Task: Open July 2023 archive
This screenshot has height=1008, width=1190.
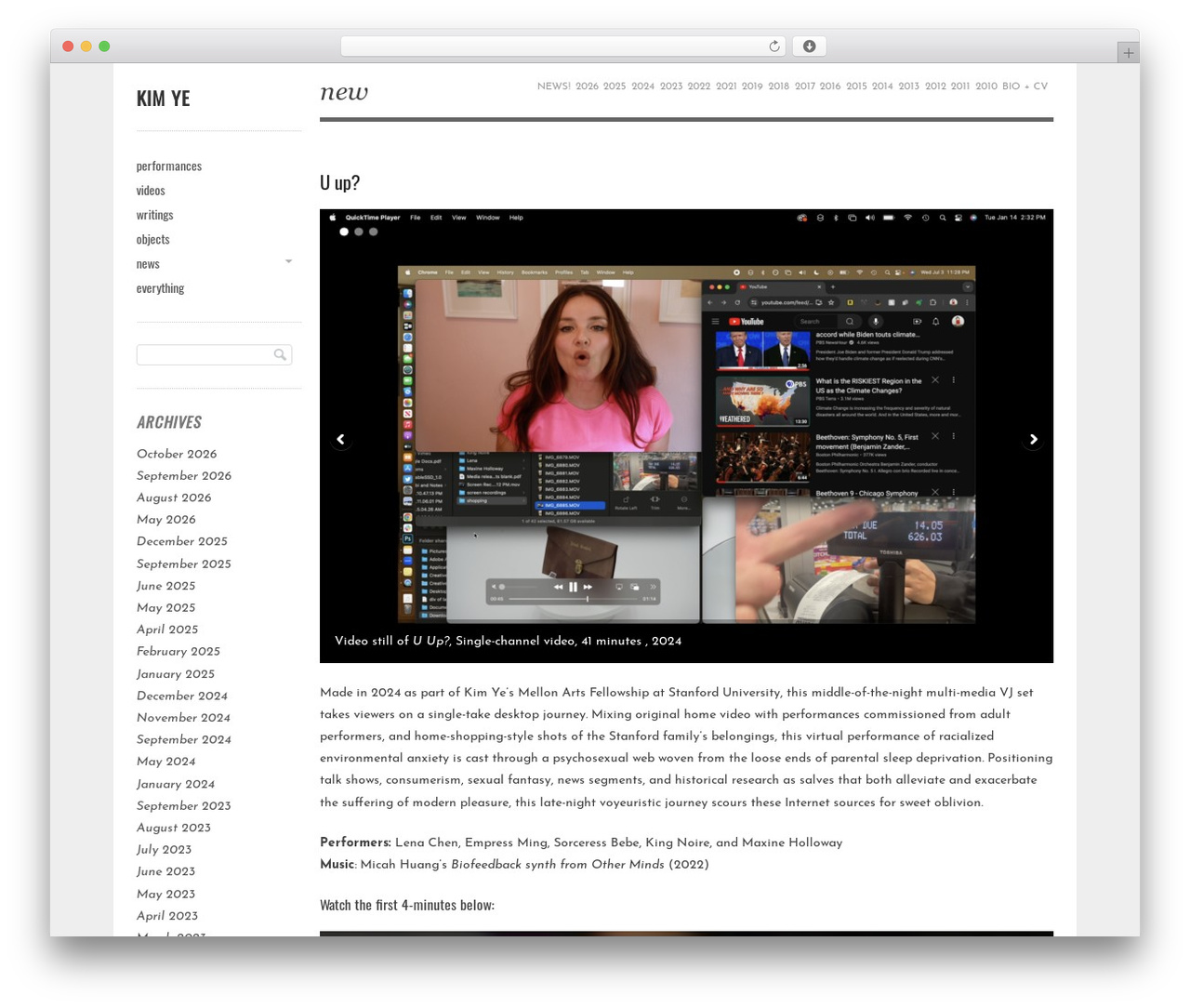Action: [x=165, y=850]
